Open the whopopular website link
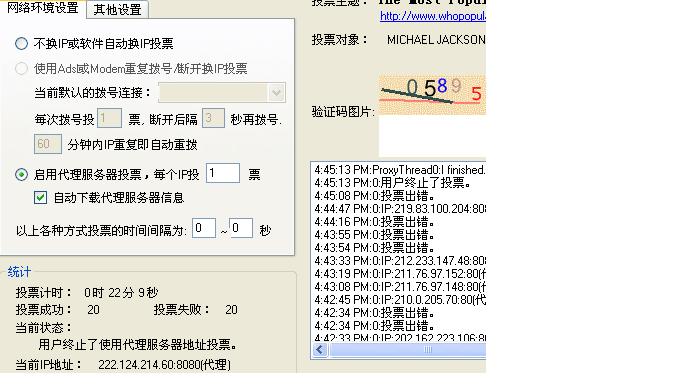The width and height of the screenshot is (683, 384). [x=433, y=16]
